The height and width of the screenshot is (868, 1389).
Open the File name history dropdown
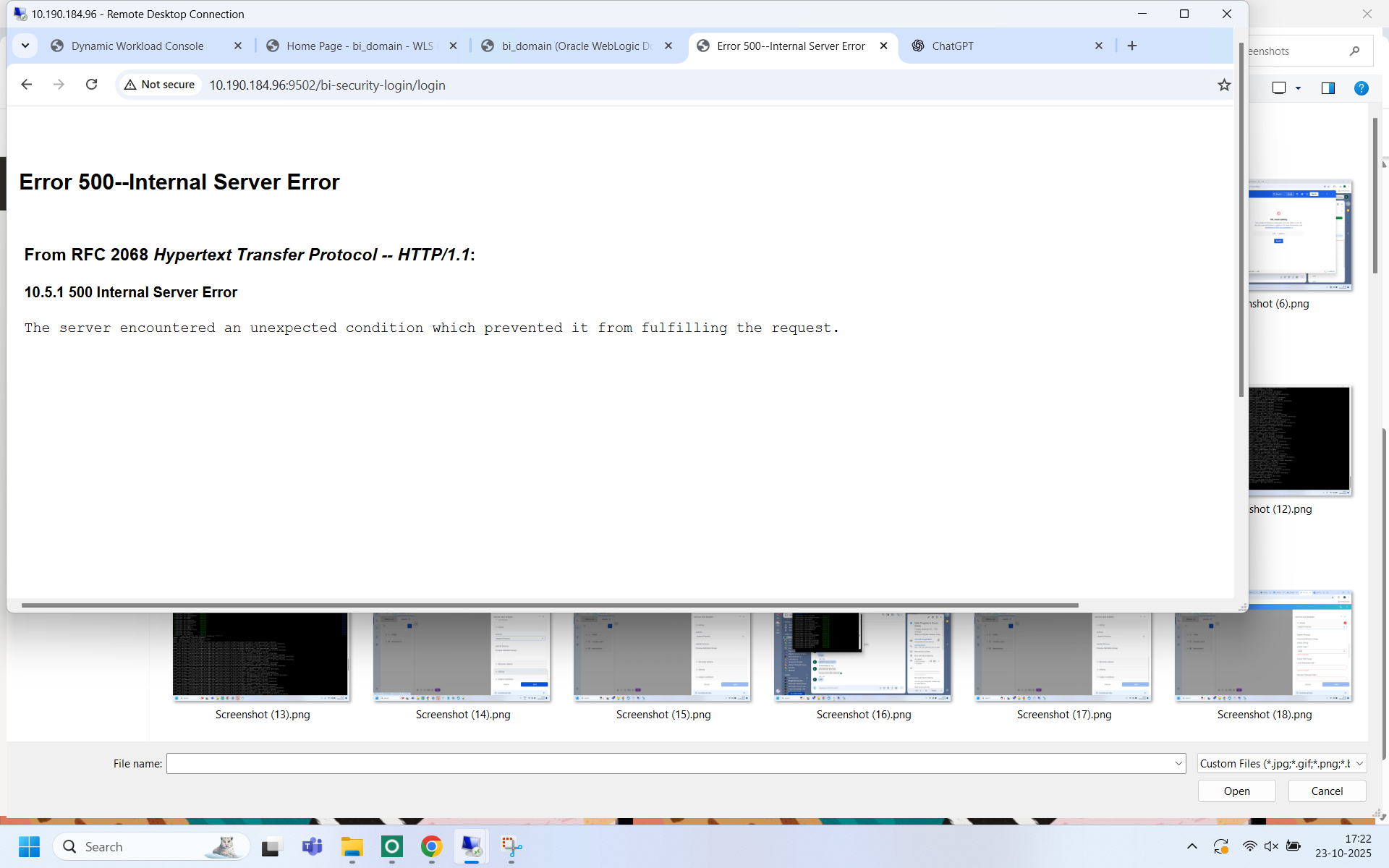[x=1178, y=763]
